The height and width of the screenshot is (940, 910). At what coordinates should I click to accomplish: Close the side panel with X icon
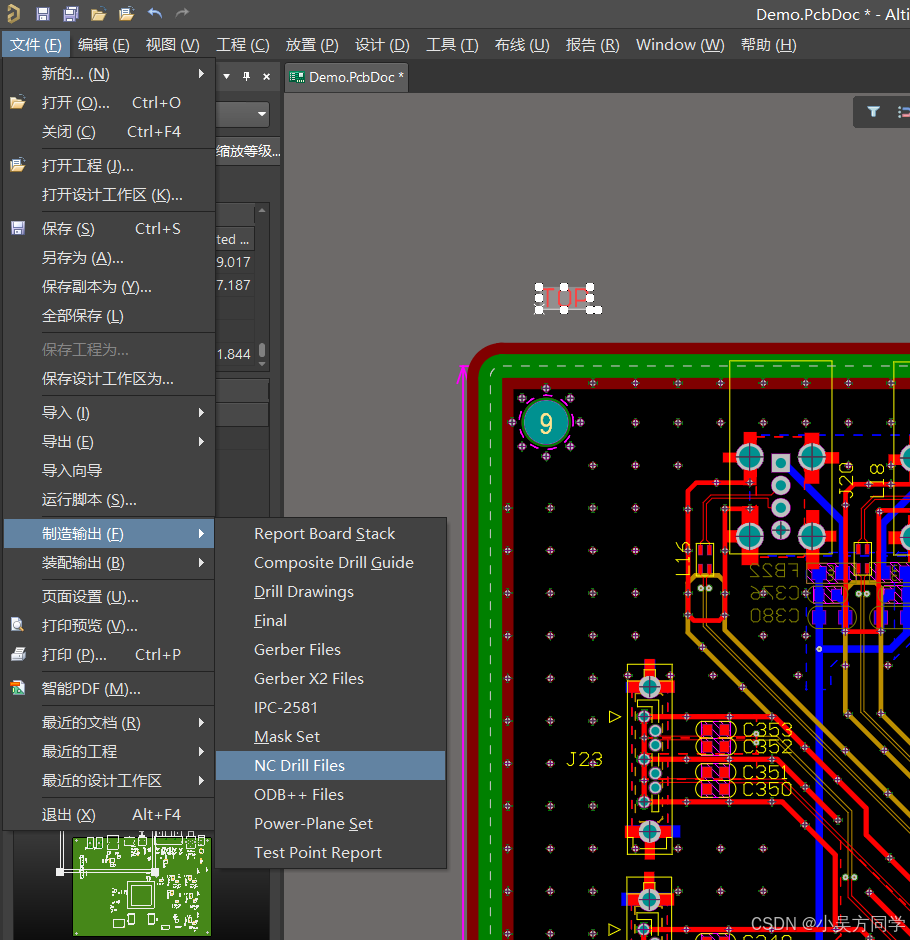pos(267,77)
